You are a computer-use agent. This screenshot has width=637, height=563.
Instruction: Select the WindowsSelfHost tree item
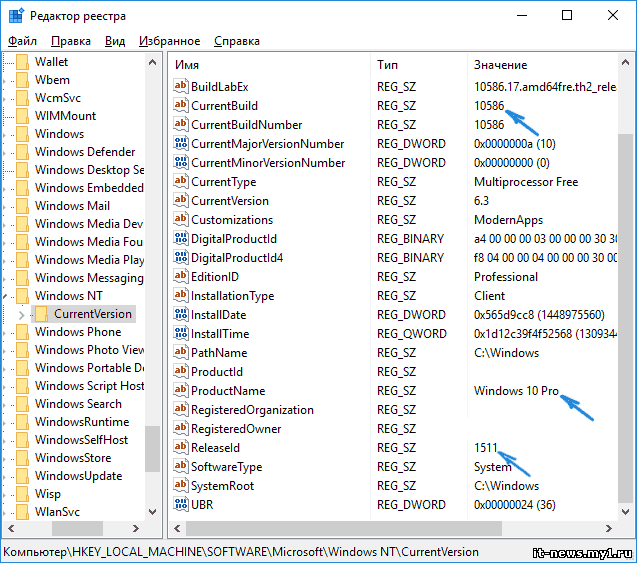(x=81, y=440)
